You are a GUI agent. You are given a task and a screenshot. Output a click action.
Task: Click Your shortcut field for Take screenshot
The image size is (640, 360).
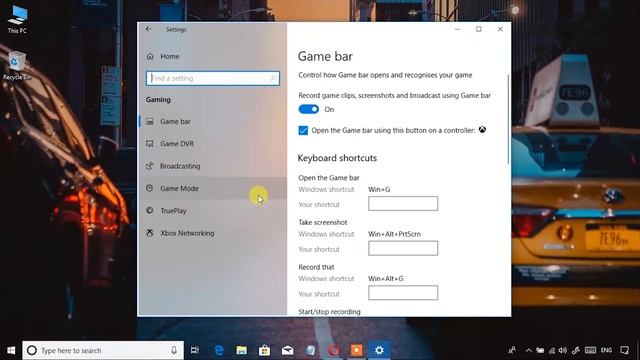[403, 248]
